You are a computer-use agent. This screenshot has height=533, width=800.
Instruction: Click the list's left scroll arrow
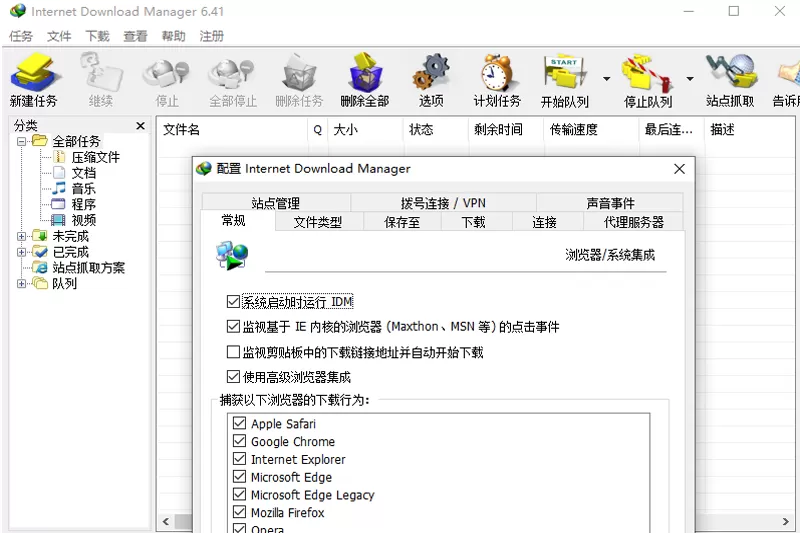click(x=165, y=521)
